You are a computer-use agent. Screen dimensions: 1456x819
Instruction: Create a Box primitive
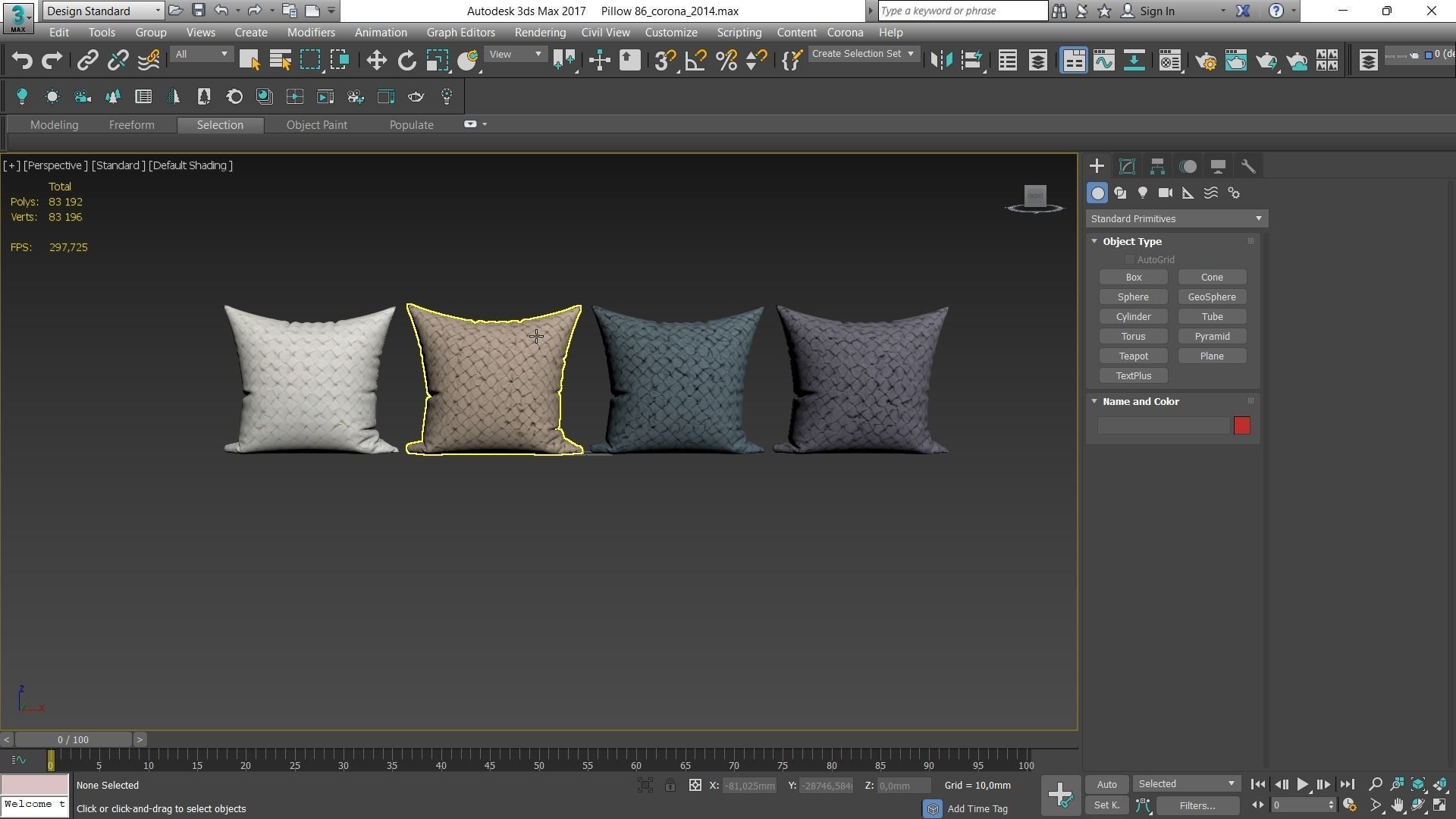point(1134,278)
